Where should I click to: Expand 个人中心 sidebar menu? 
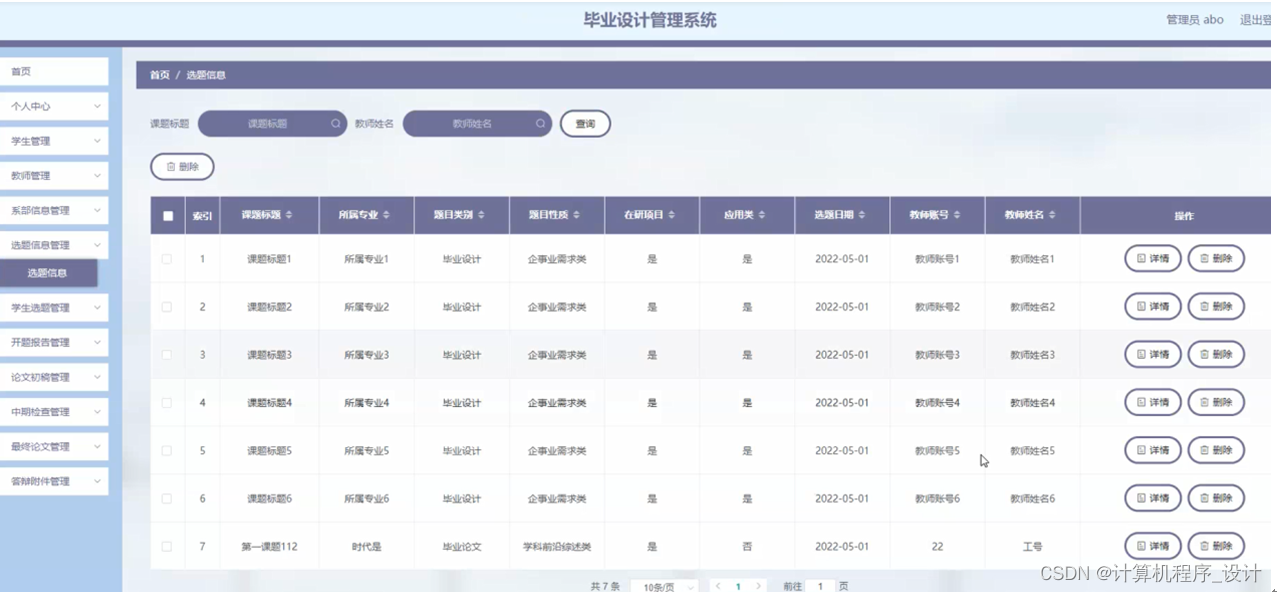click(x=54, y=106)
